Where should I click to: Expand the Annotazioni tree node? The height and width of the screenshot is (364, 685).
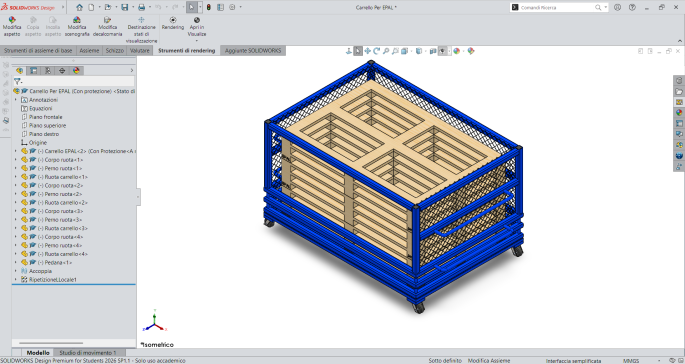click(x=16, y=100)
